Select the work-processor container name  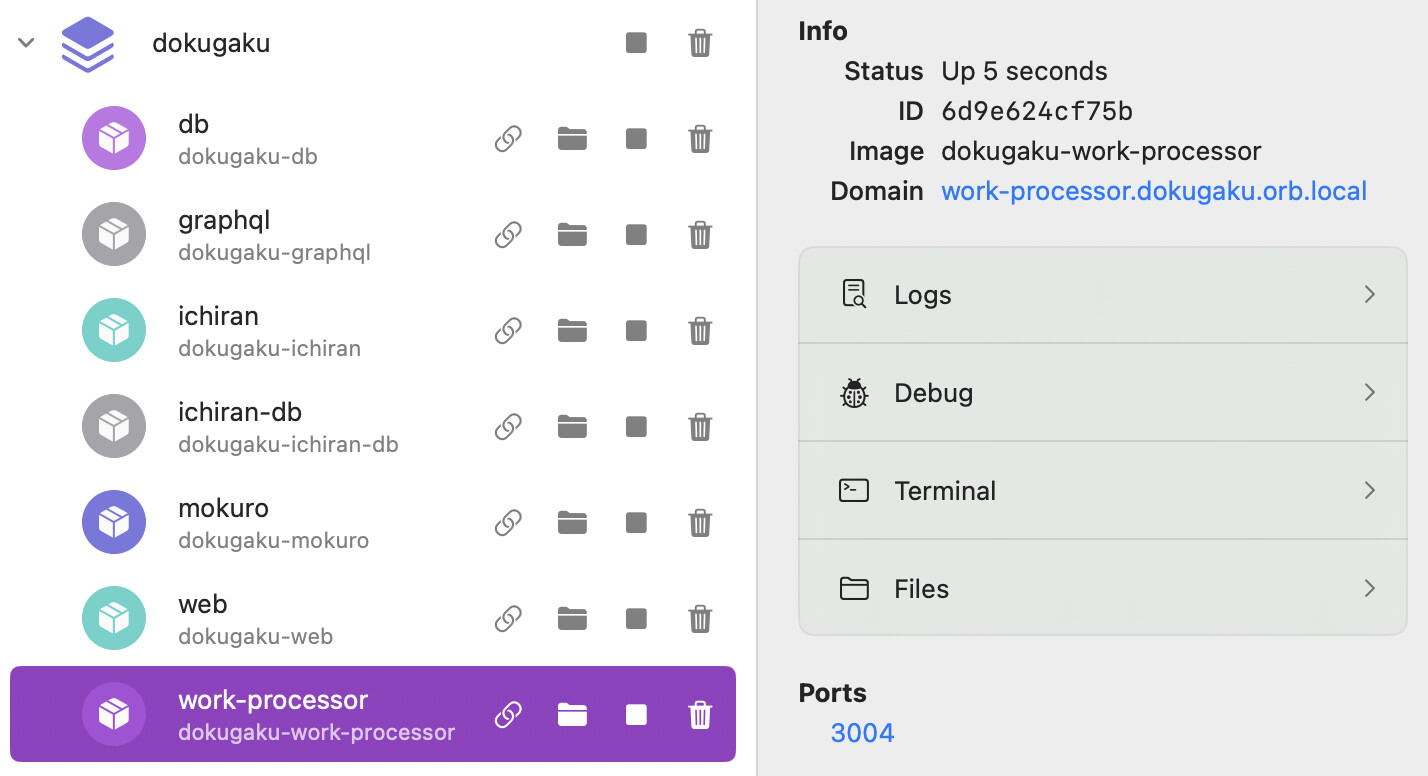click(273, 700)
